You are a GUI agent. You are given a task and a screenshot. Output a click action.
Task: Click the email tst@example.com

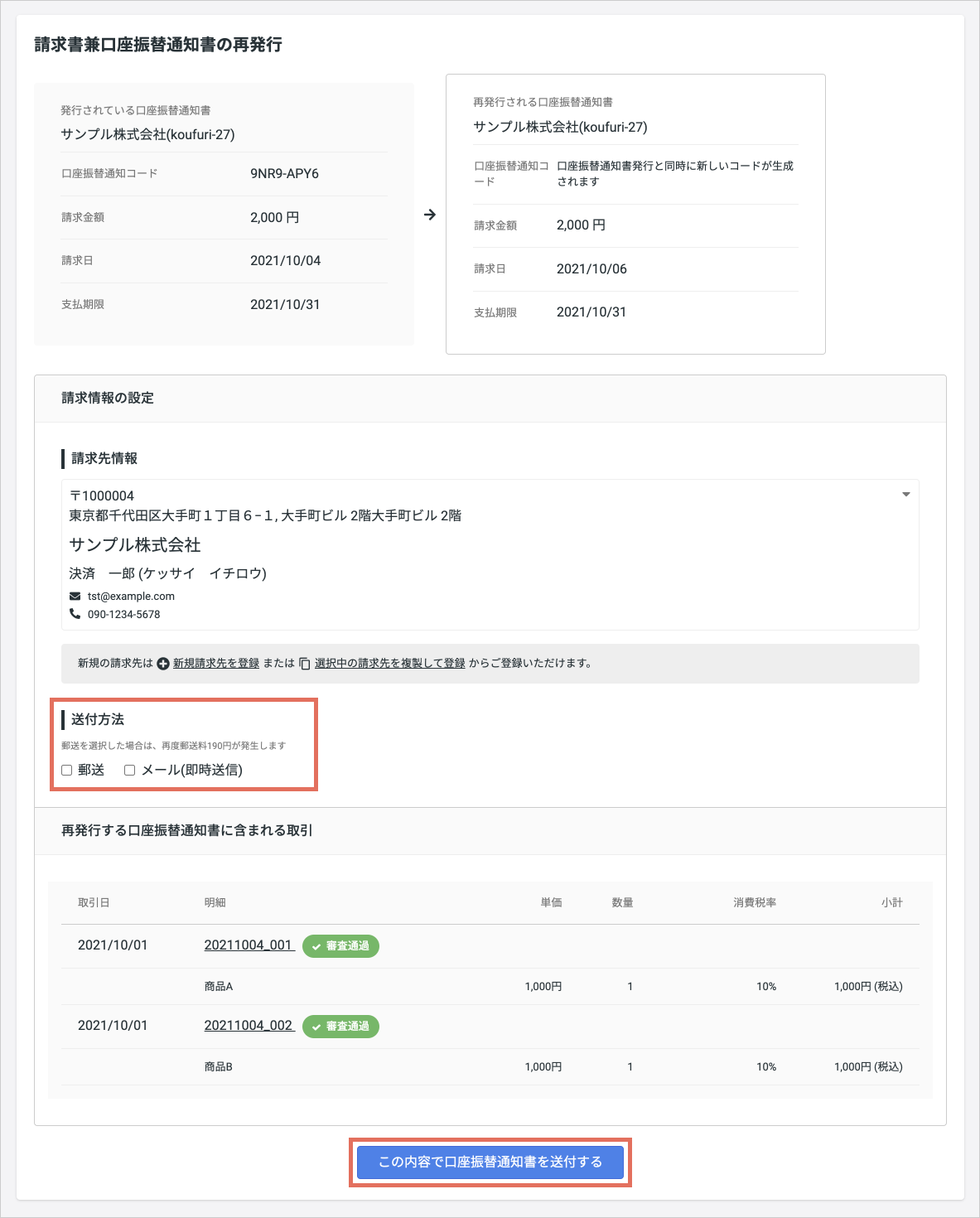(x=131, y=597)
